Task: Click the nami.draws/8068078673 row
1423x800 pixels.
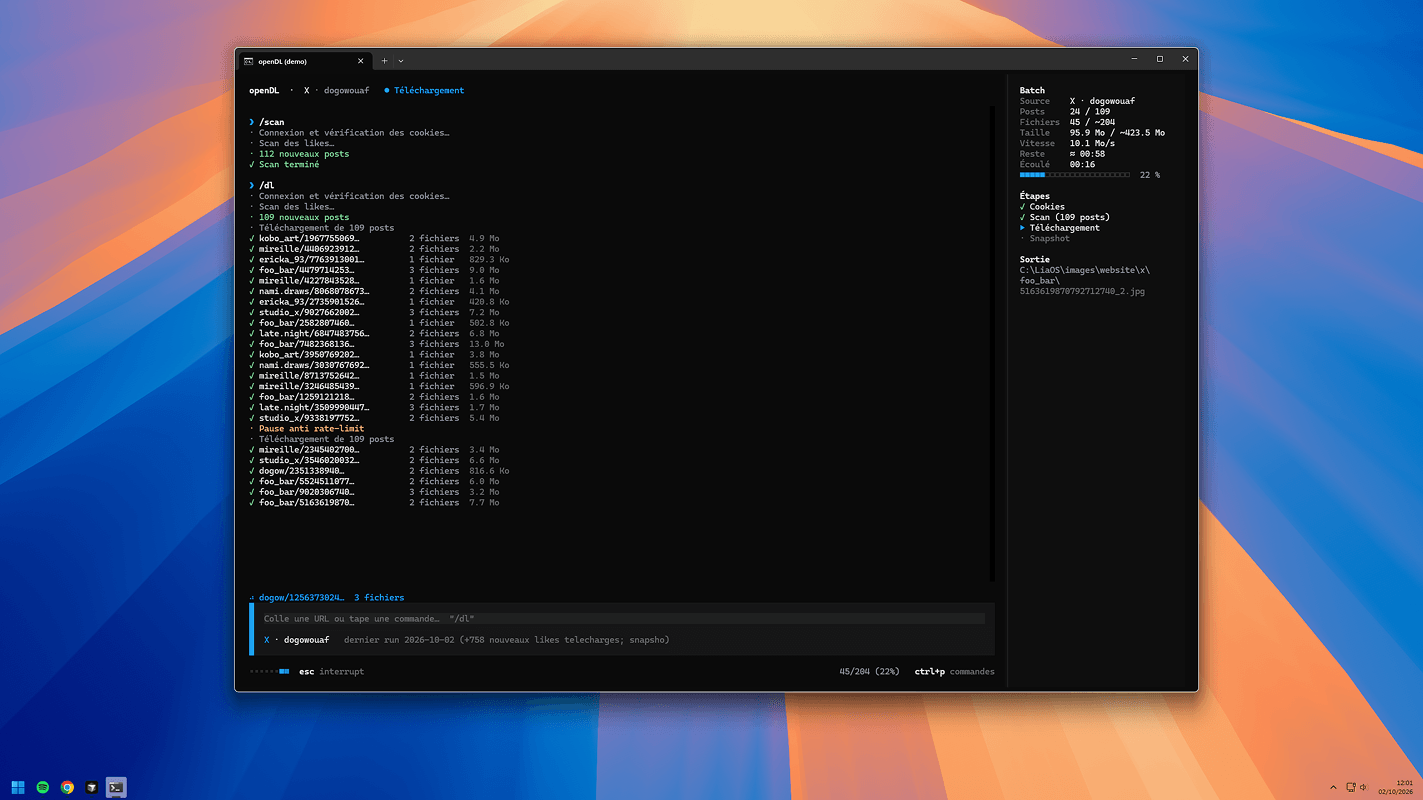Action: click(x=375, y=292)
